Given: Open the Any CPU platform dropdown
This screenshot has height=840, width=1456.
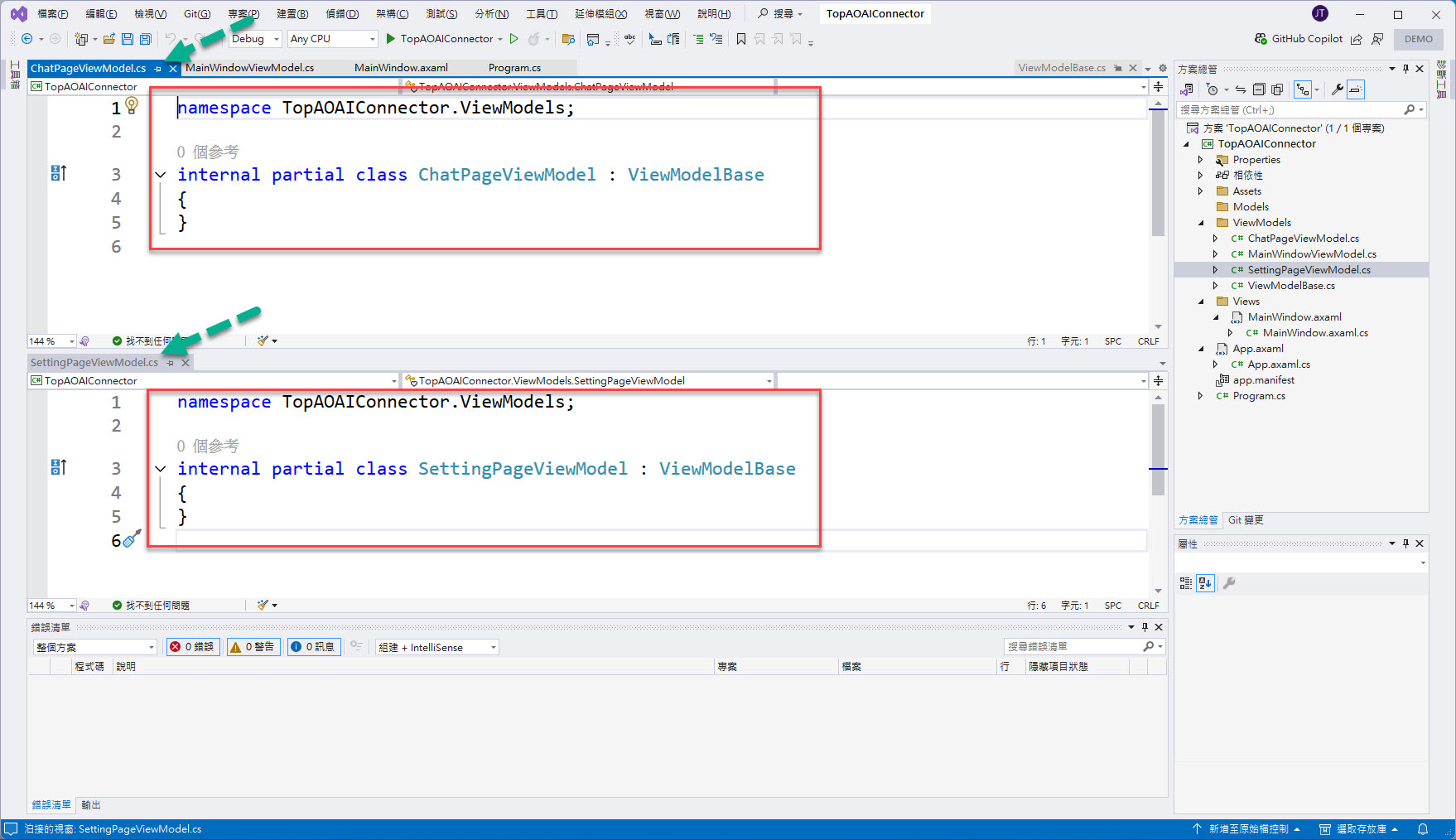Looking at the screenshot, I should [333, 39].
